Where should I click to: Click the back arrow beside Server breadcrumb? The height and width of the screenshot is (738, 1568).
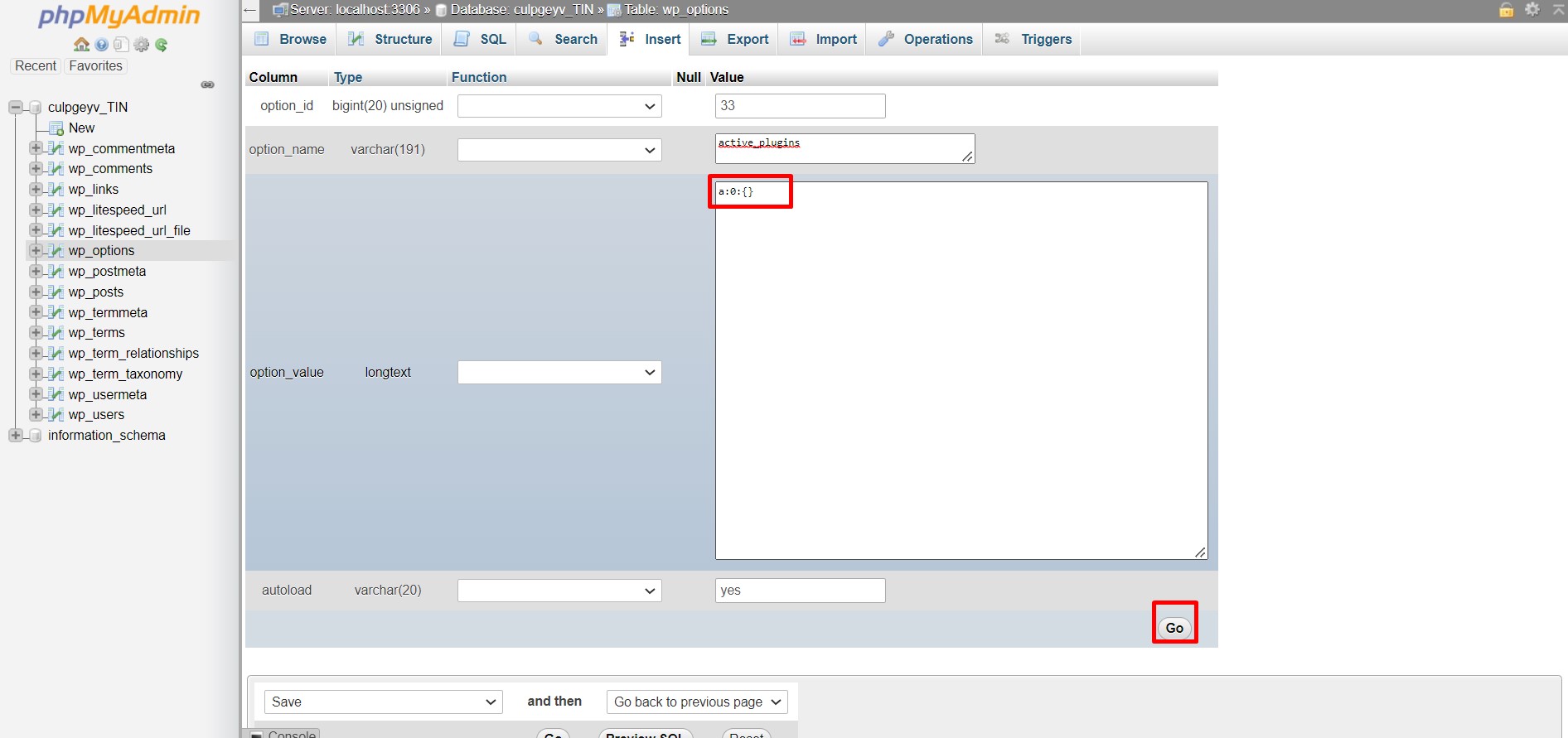tap(250, 10)
